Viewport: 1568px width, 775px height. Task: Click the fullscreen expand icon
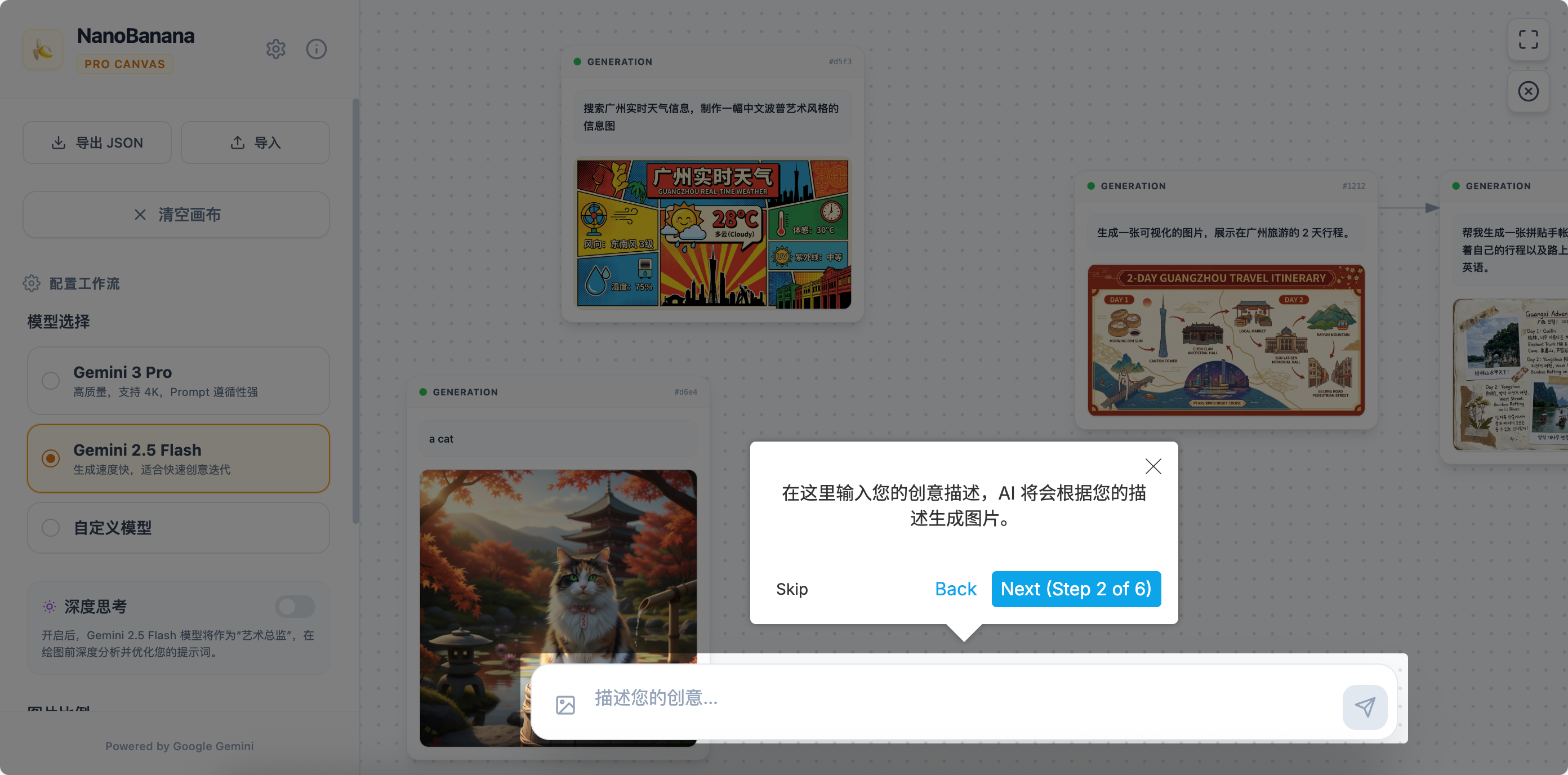point(1528,39)
